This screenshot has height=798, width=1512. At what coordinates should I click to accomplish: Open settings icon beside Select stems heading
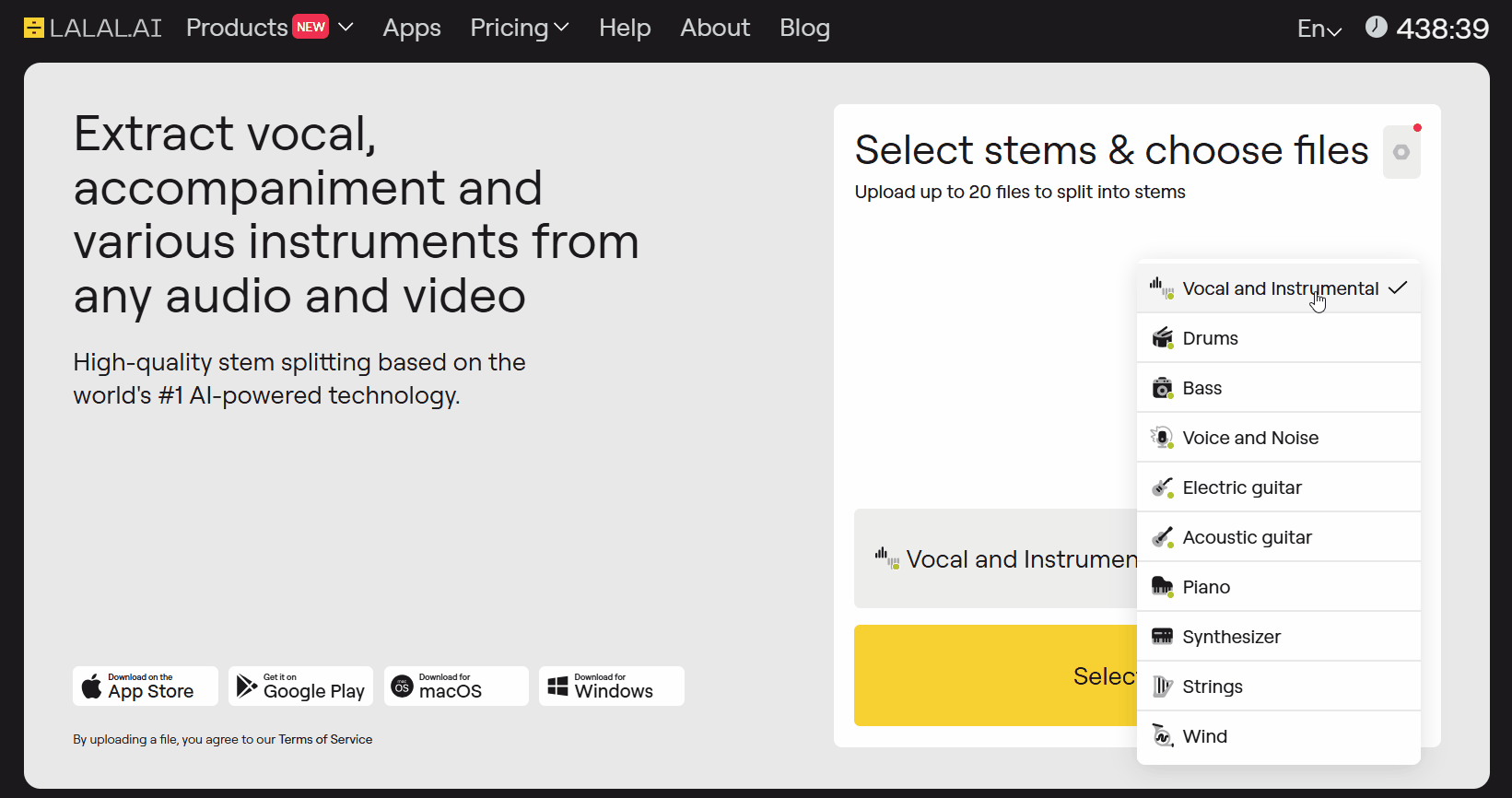click(x=1401, y=152)
